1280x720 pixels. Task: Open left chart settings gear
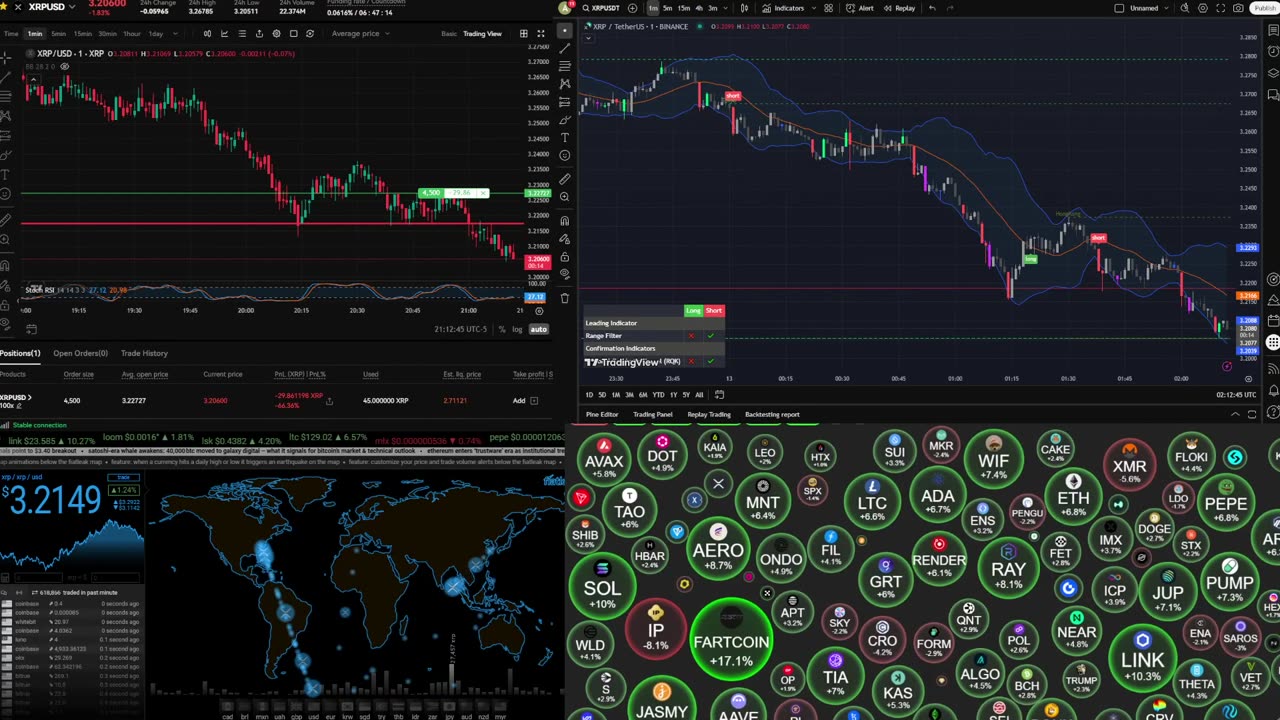tap(276, 34)
